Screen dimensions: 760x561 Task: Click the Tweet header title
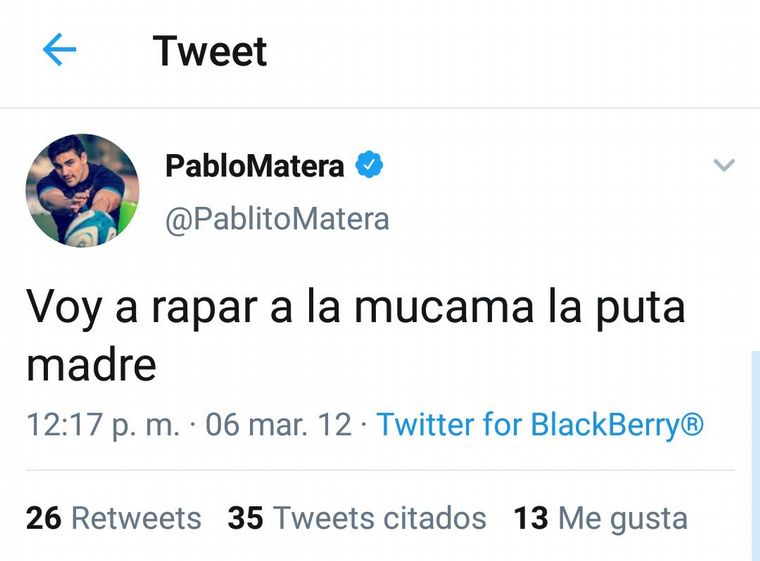pyautogui.click(x=210, y=51)
